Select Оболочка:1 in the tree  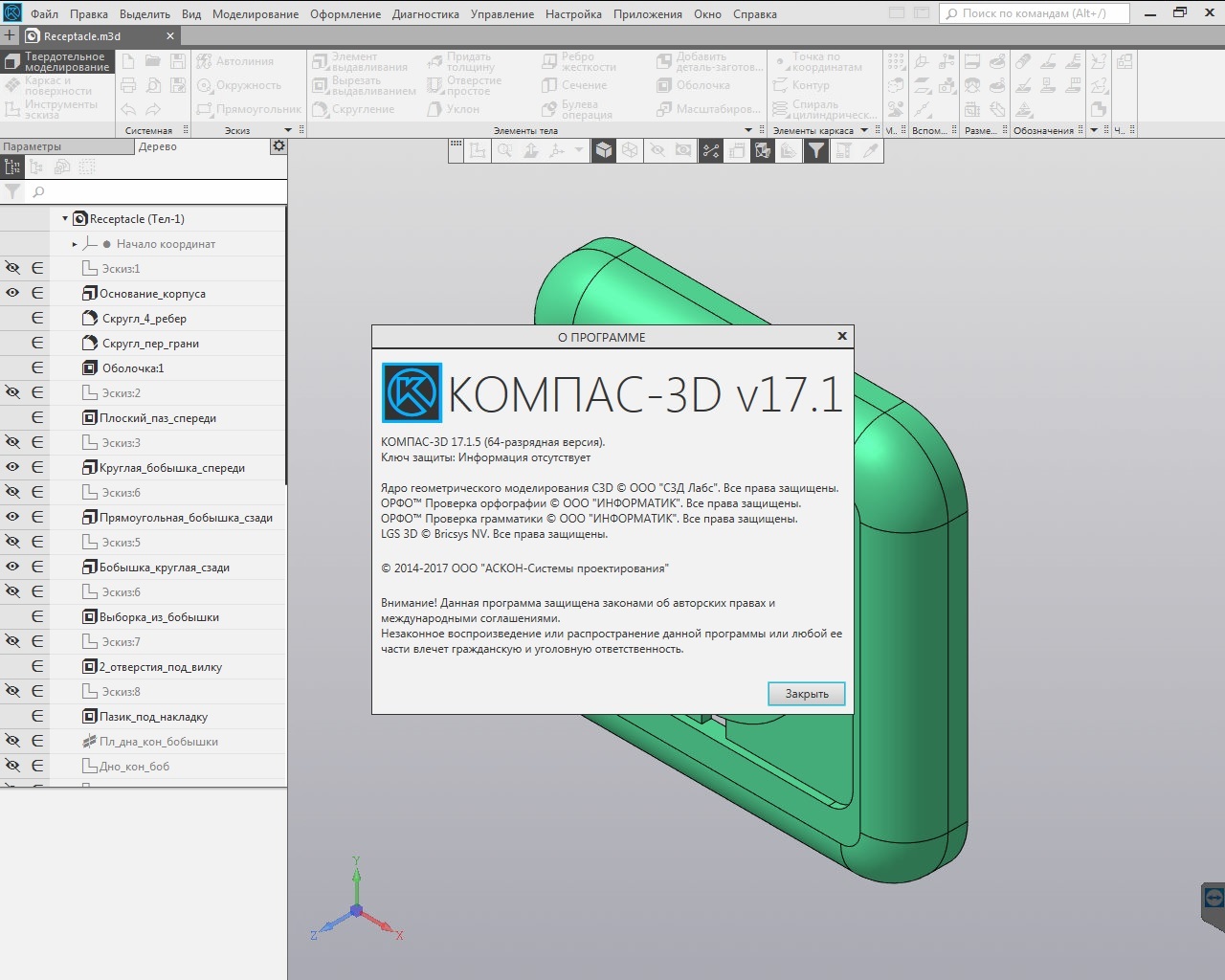(x=133, y=367)
